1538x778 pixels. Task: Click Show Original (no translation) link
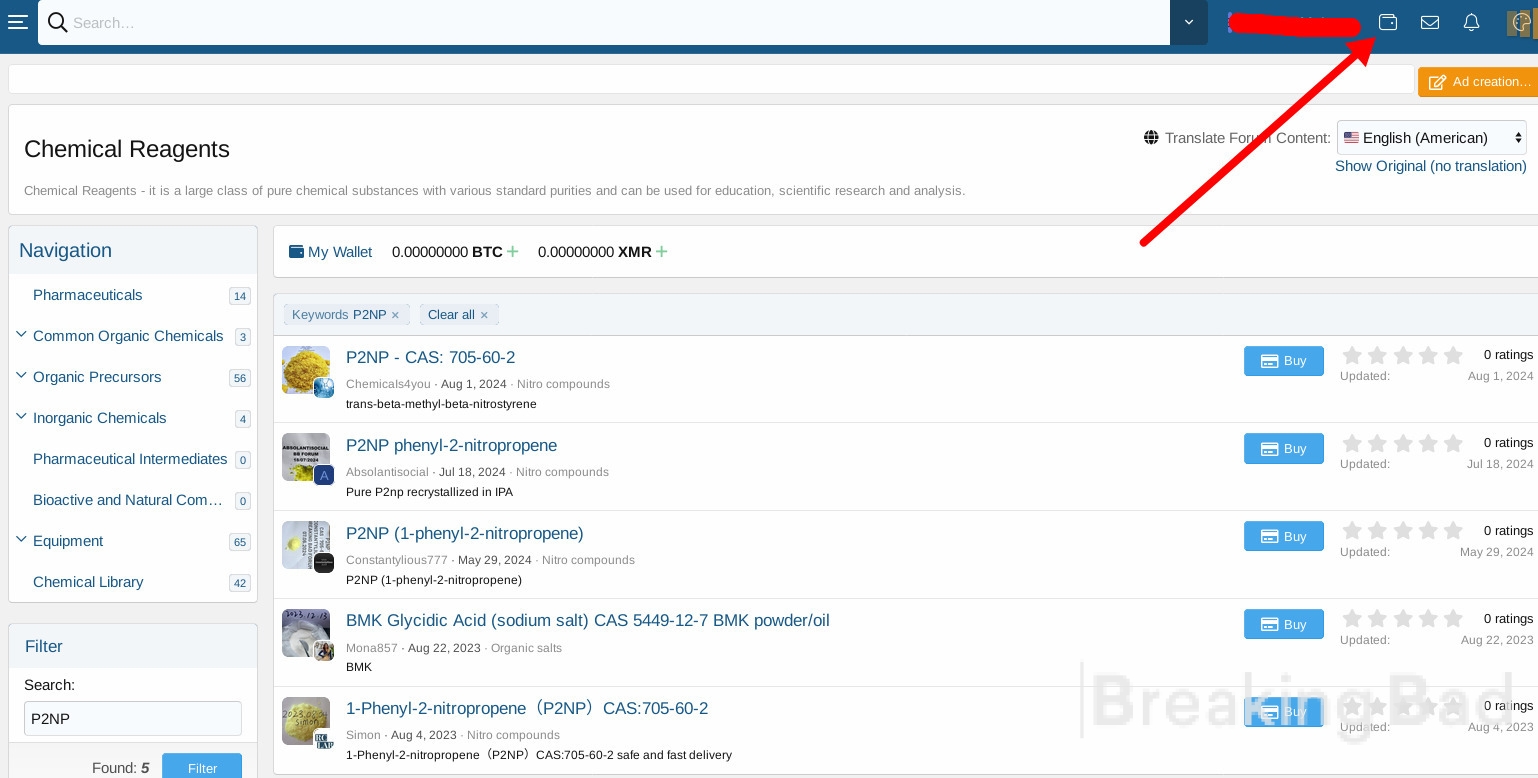click(1431, 166)
